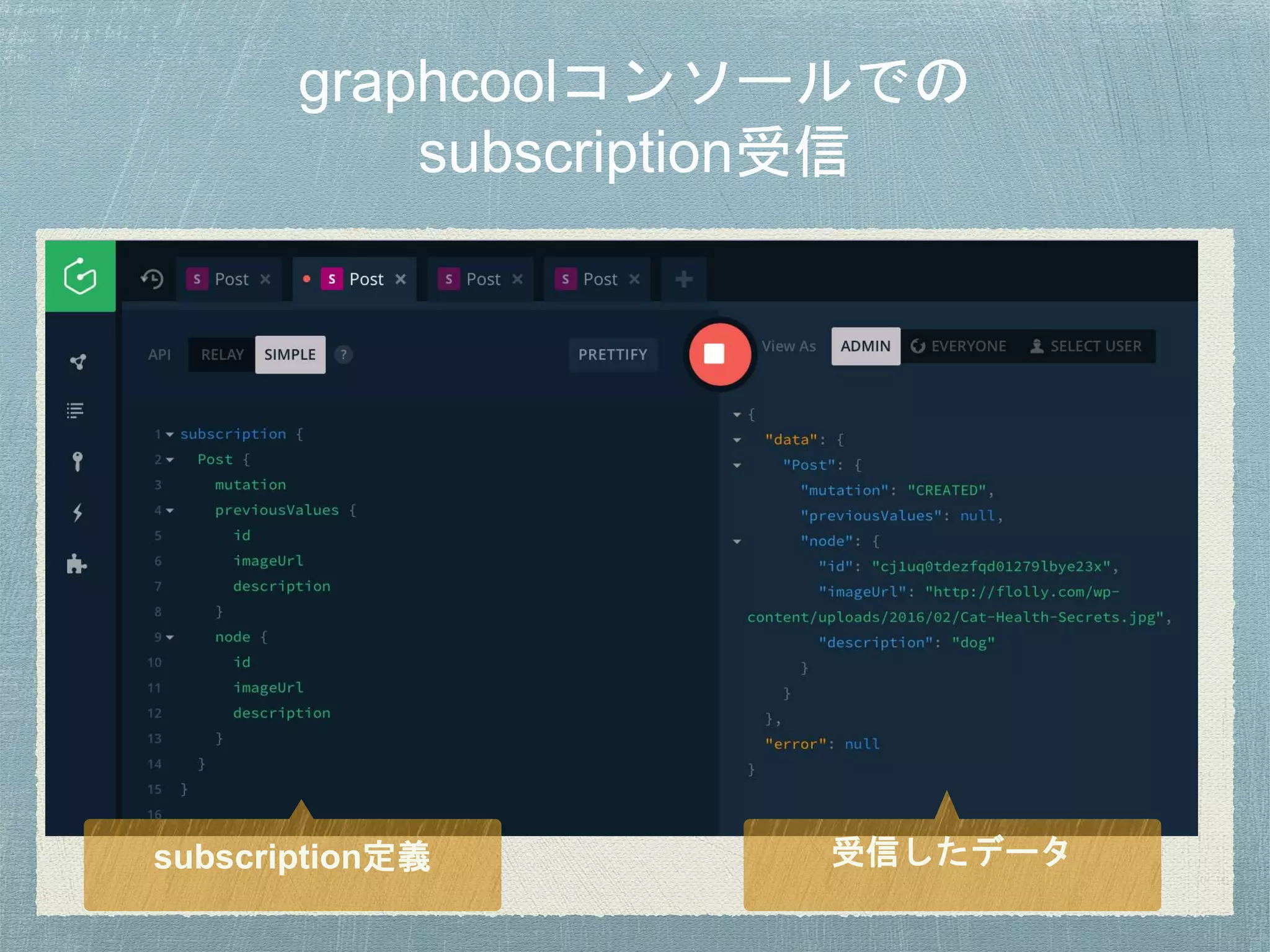
Task: Collapse previousValues block on line 4
Action: (169, 511)
